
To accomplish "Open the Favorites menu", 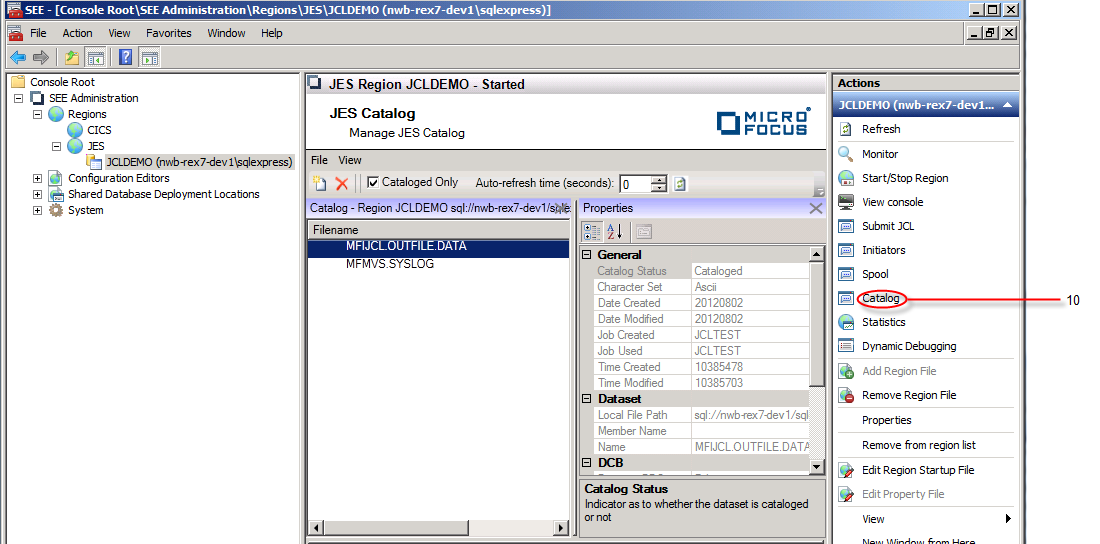I will point(168,33).
